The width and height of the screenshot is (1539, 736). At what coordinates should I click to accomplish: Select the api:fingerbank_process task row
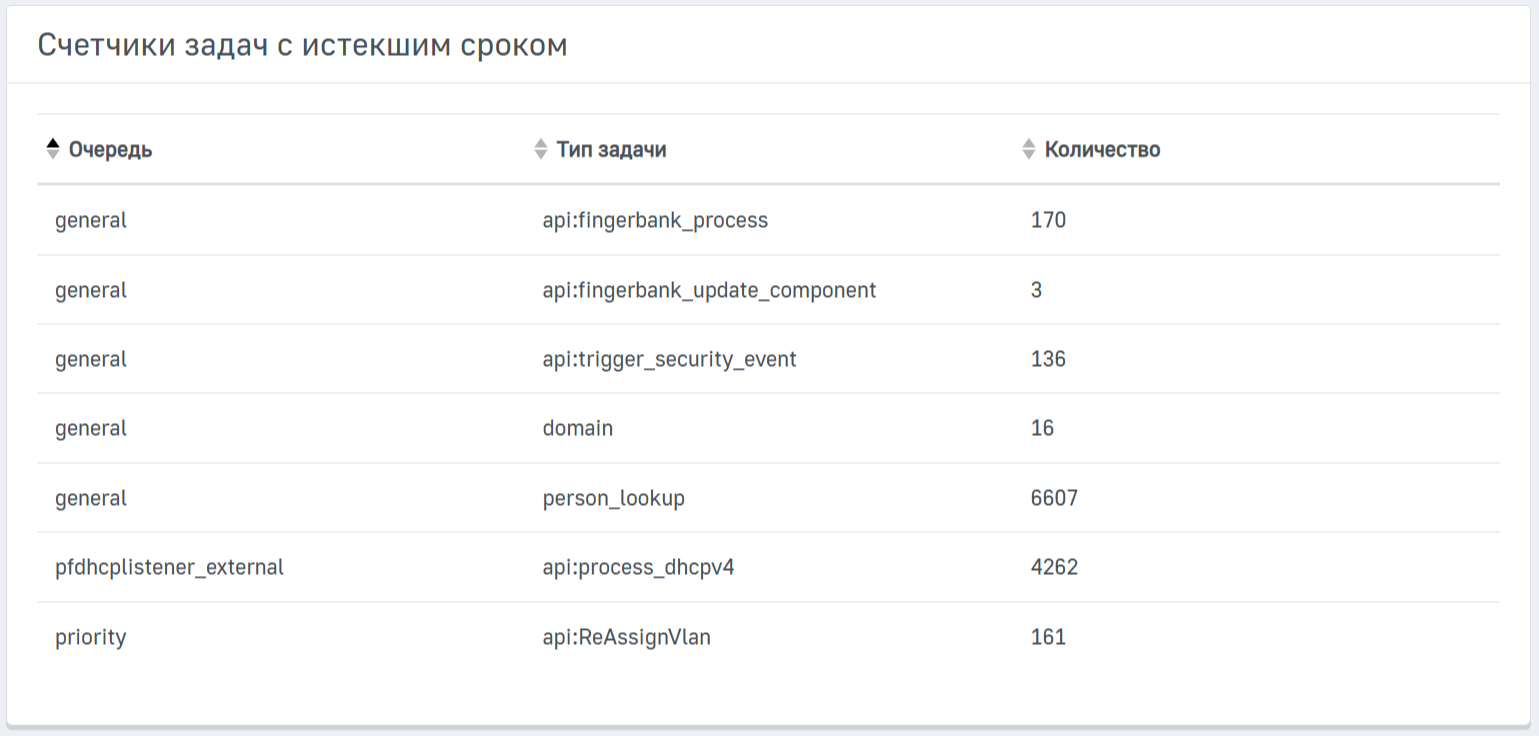655,220
